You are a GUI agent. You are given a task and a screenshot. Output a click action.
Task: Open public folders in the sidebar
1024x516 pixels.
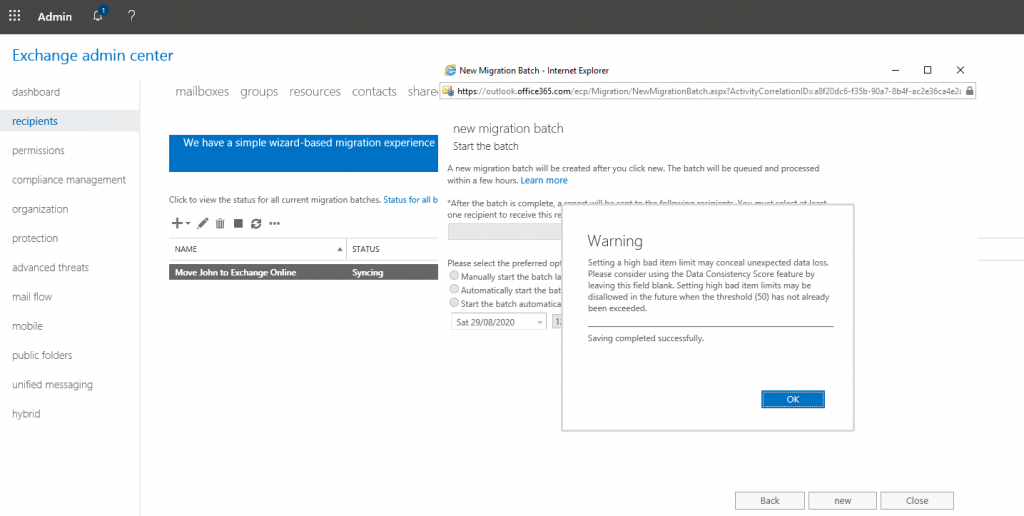pos(42,355)
